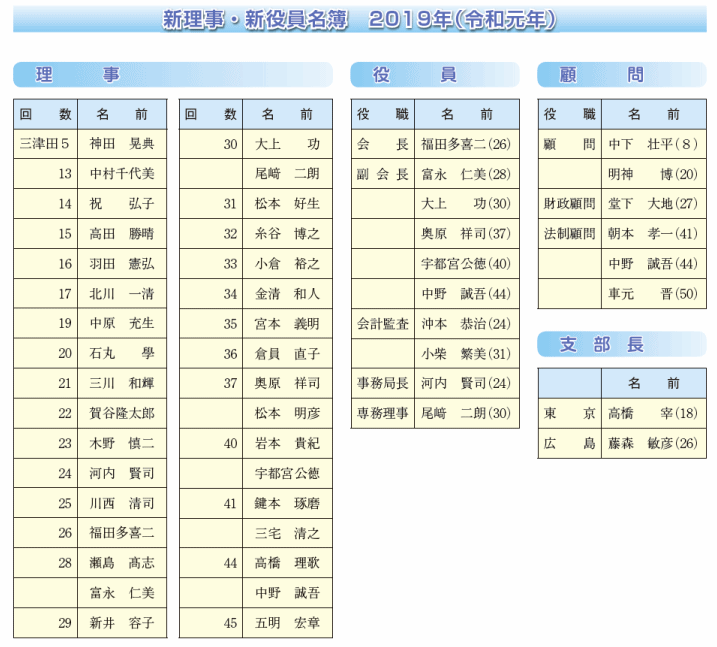Click the 財政顧問 role cell

[x=569, y=204]
